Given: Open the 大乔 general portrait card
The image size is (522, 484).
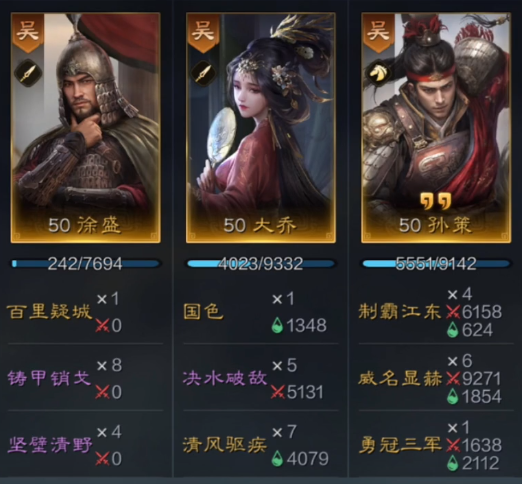Looking at the screenshot, I should point(261,128).
